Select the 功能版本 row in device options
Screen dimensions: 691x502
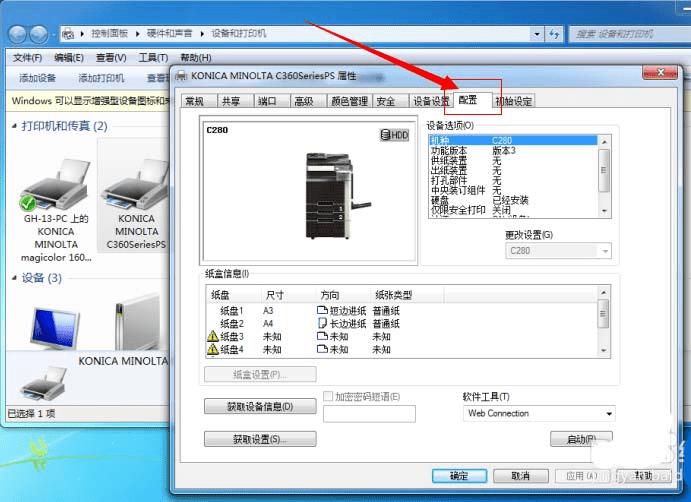pos(513,150)
